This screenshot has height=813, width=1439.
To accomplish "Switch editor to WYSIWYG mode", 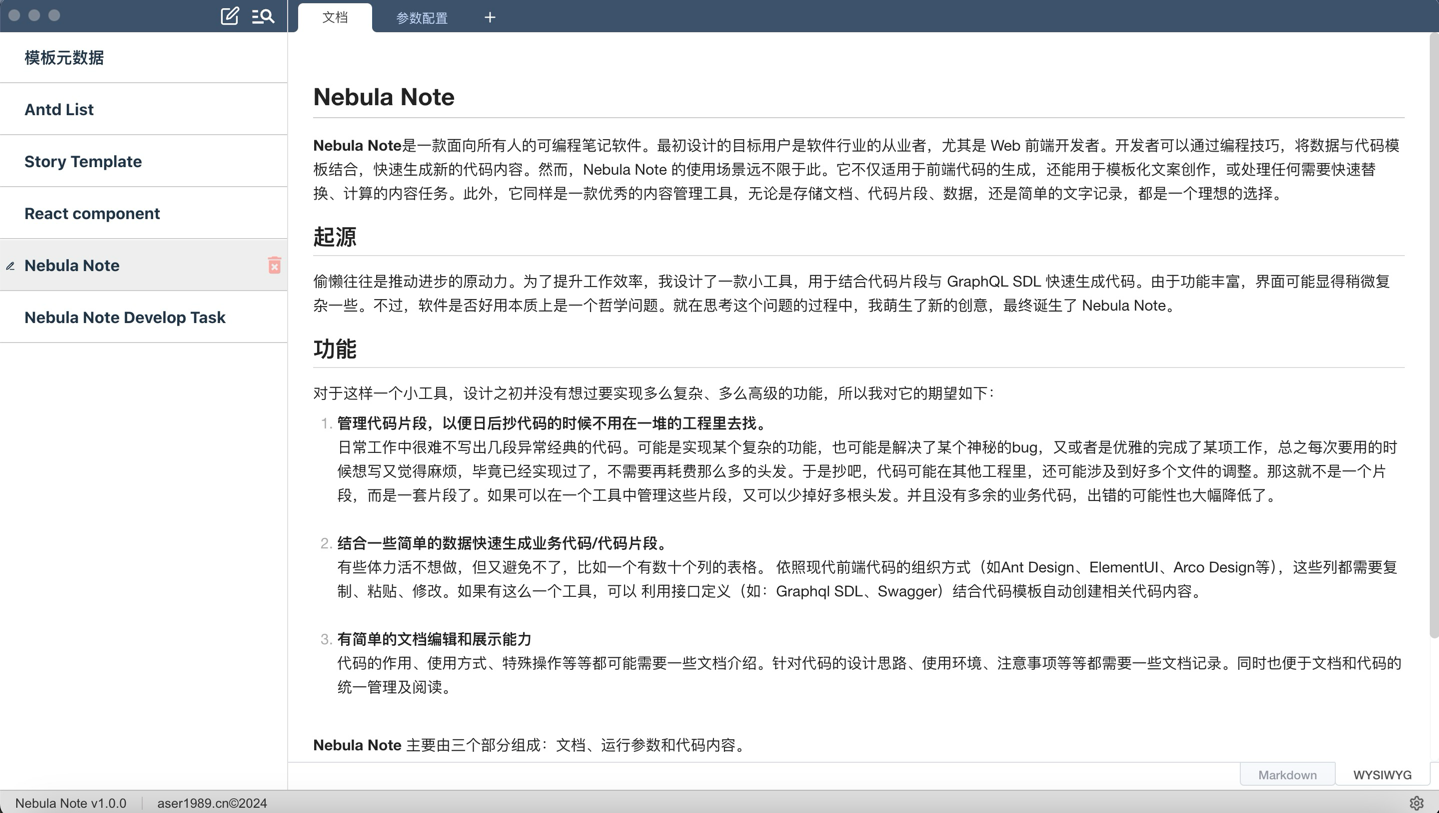I will [x=1382, y=775].
